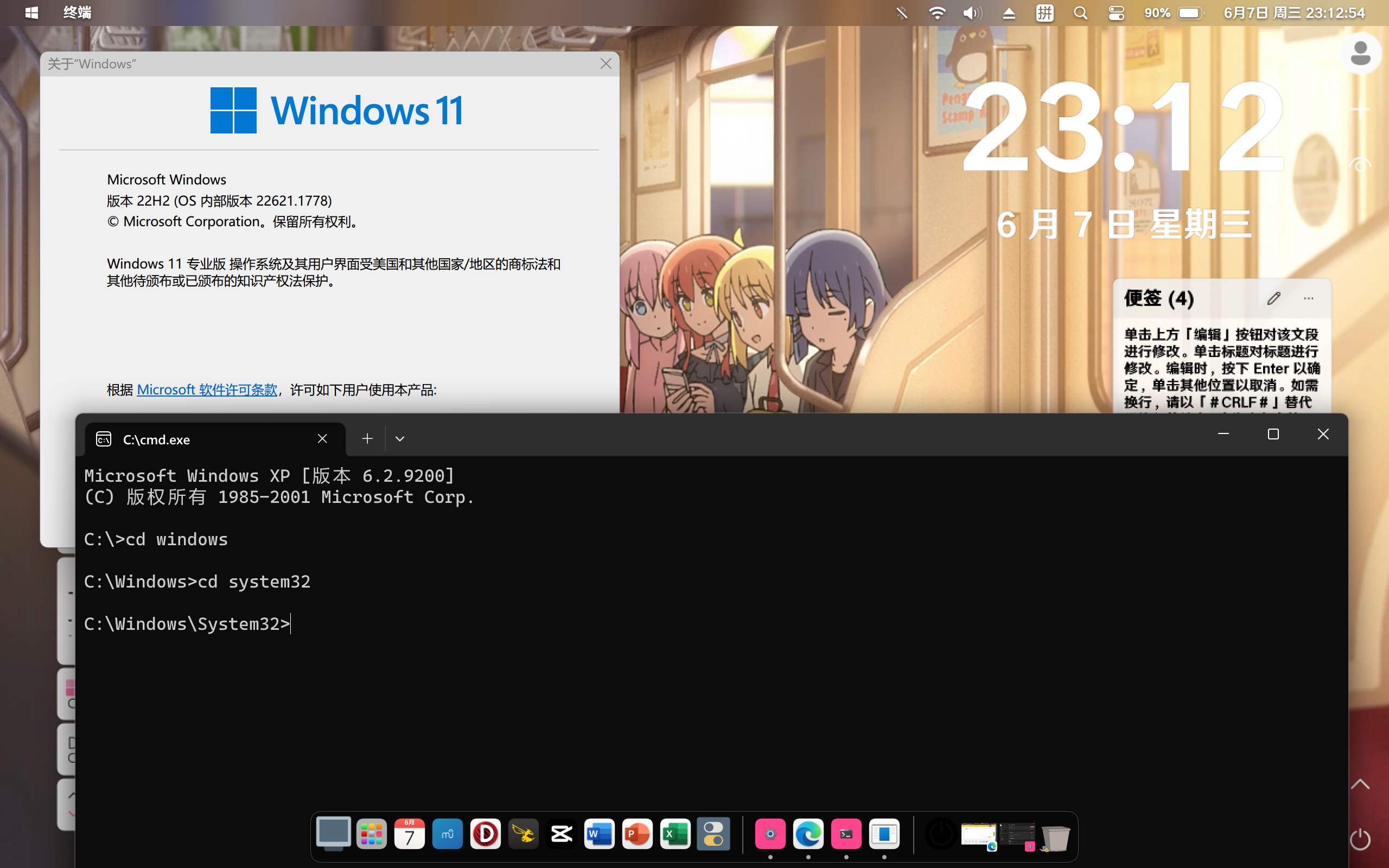
Task: Switch input method via the 拼 icon
Action: click(x=1044, y=12)
